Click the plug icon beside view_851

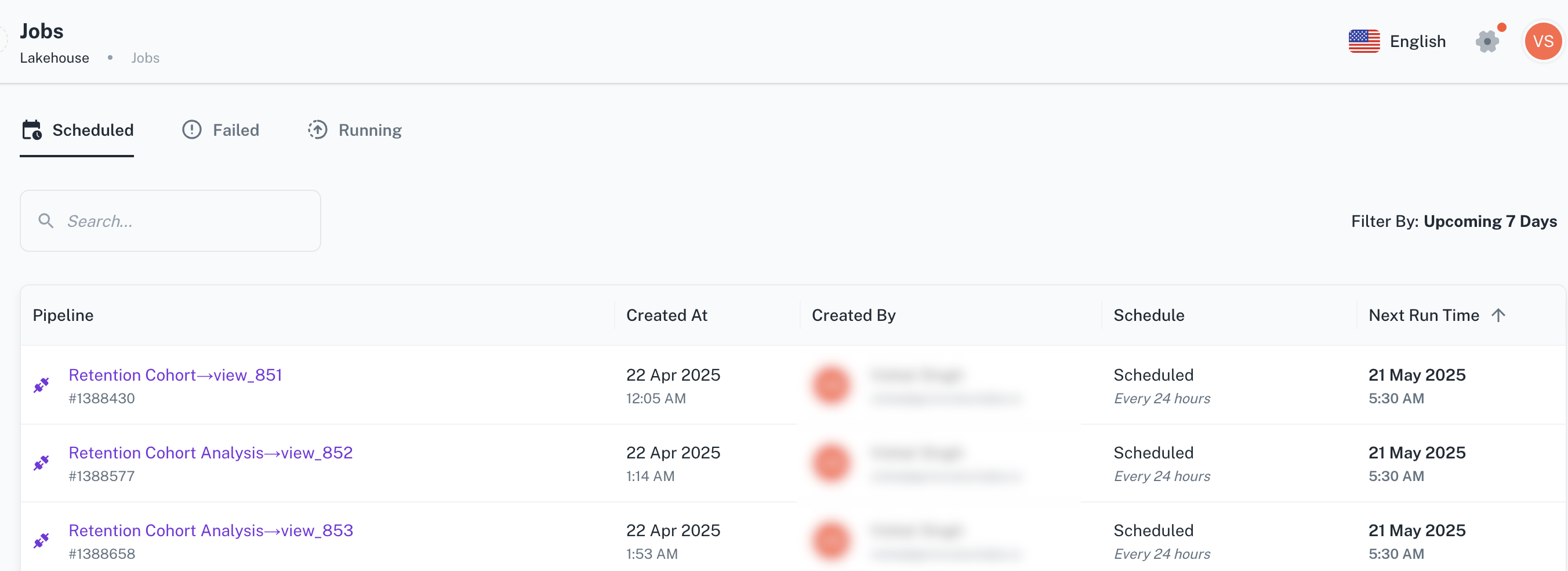(x=41, y=385)
